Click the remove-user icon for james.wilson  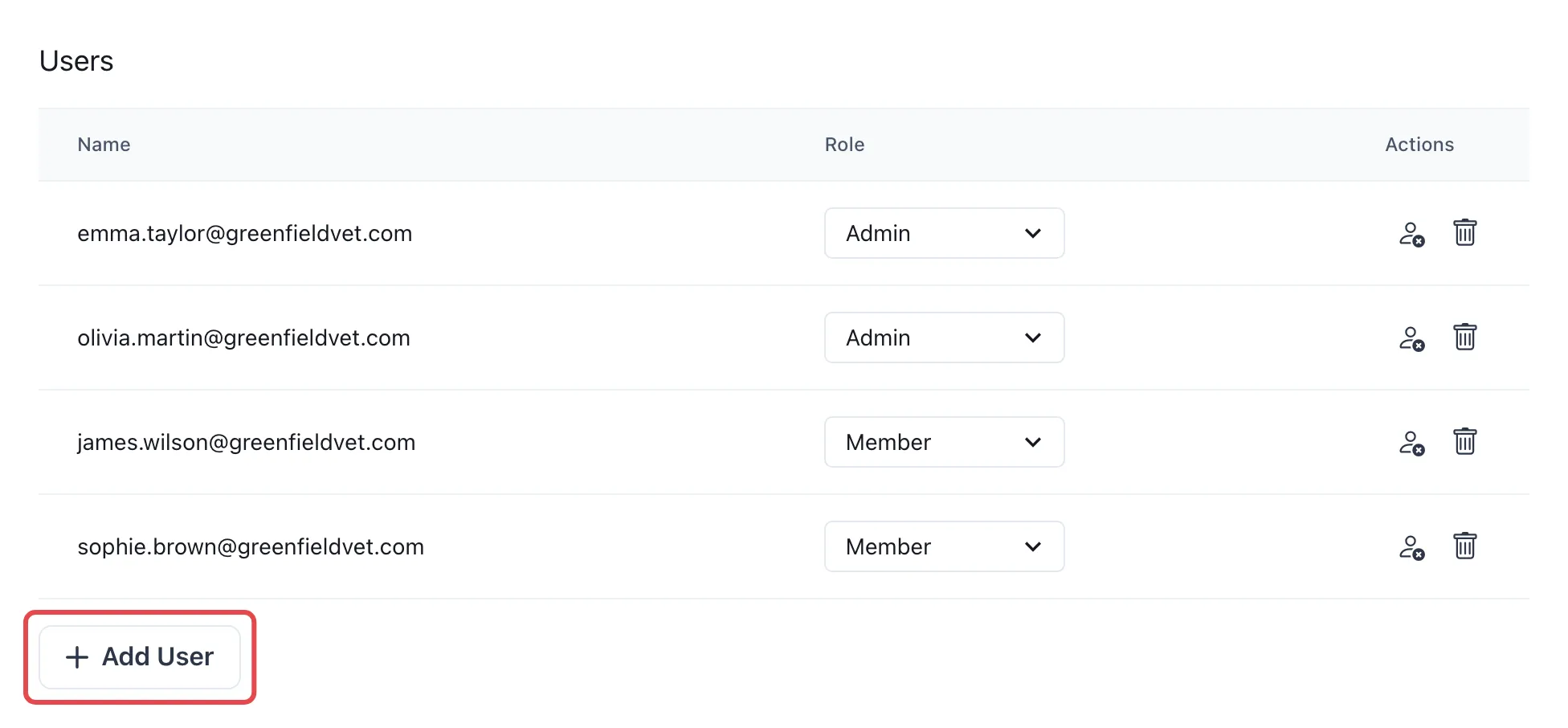[x=1411, y=443]
